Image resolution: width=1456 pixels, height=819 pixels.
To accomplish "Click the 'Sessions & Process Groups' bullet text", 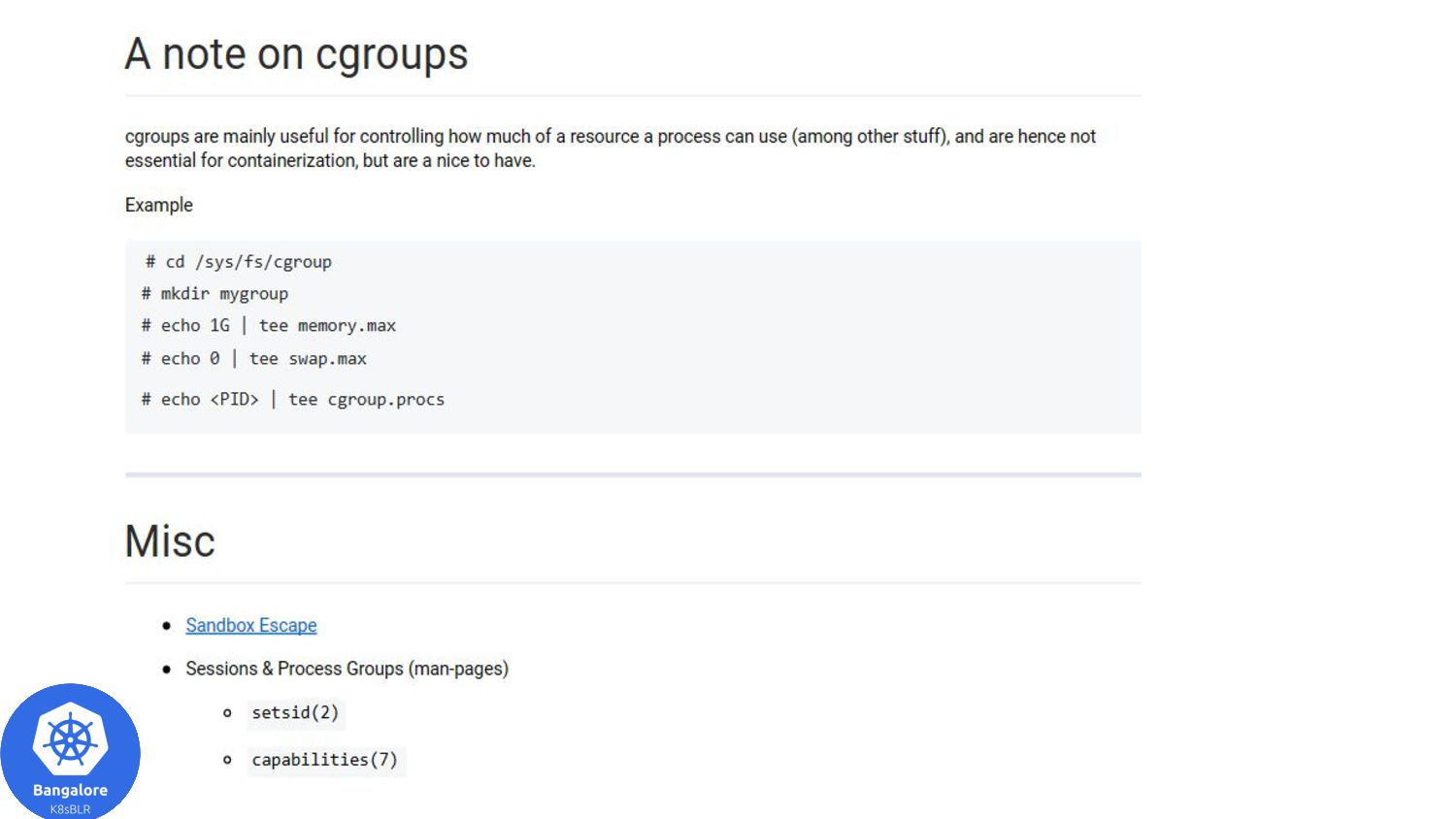I will (x=347, y=669).
